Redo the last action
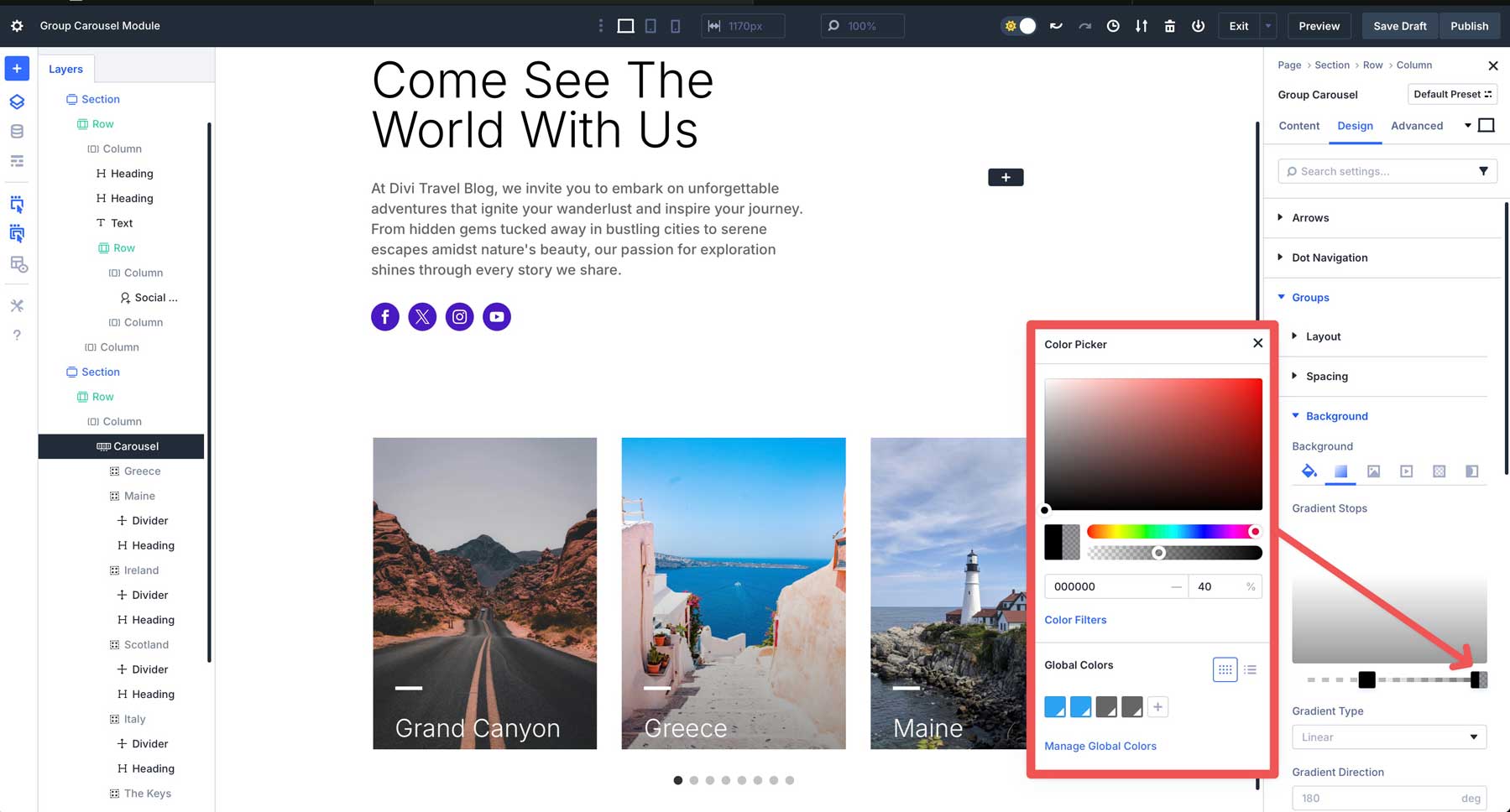The height and width of the screenshot is (812, 1510). point(1084,25)
